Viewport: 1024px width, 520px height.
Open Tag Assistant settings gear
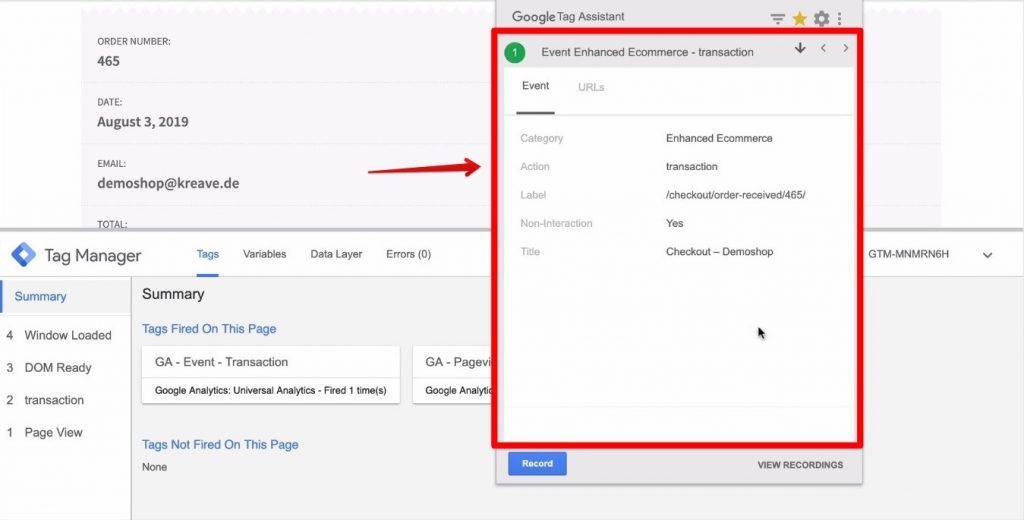point(822,19)
